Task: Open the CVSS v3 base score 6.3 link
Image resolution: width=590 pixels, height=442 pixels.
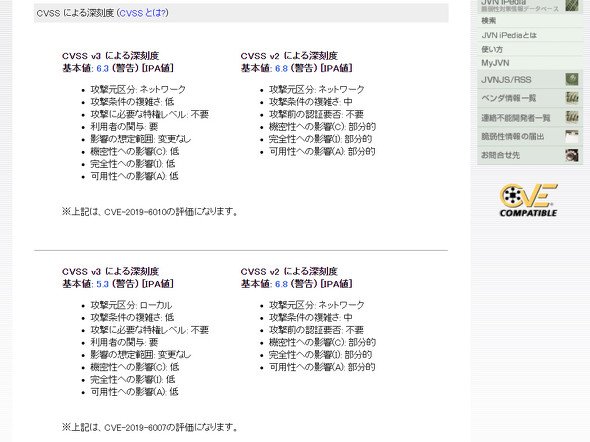Action: click(x=102, y=68)
